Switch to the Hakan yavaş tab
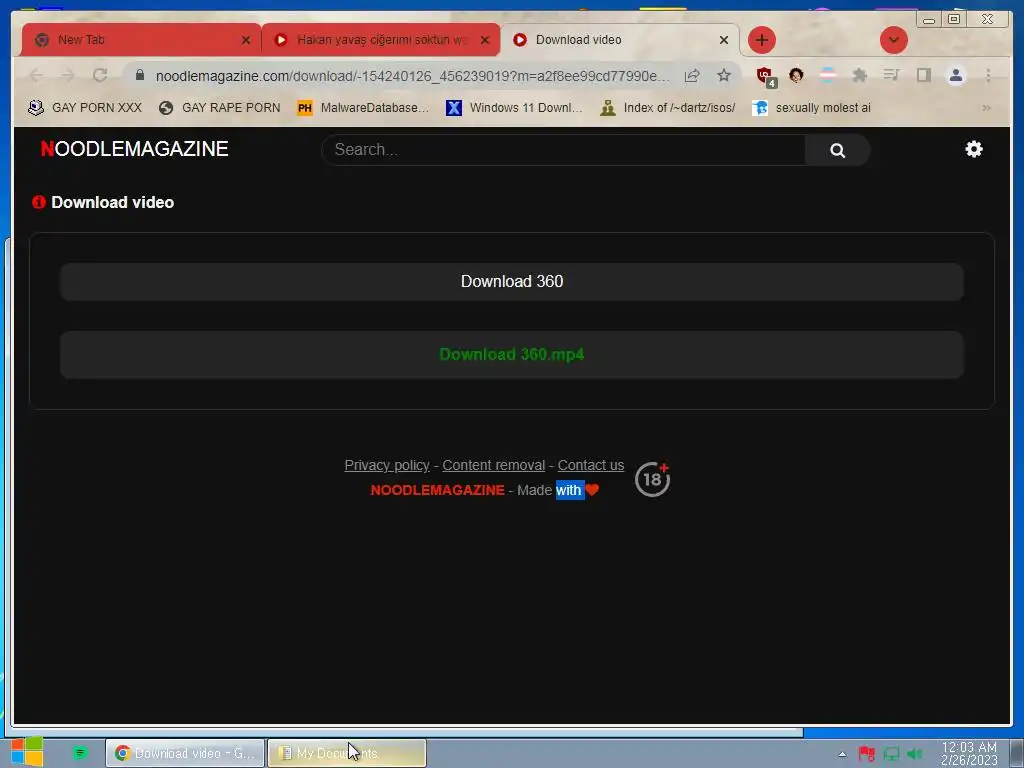Screen dimensions: 1024x768 (x=380, y=40)
